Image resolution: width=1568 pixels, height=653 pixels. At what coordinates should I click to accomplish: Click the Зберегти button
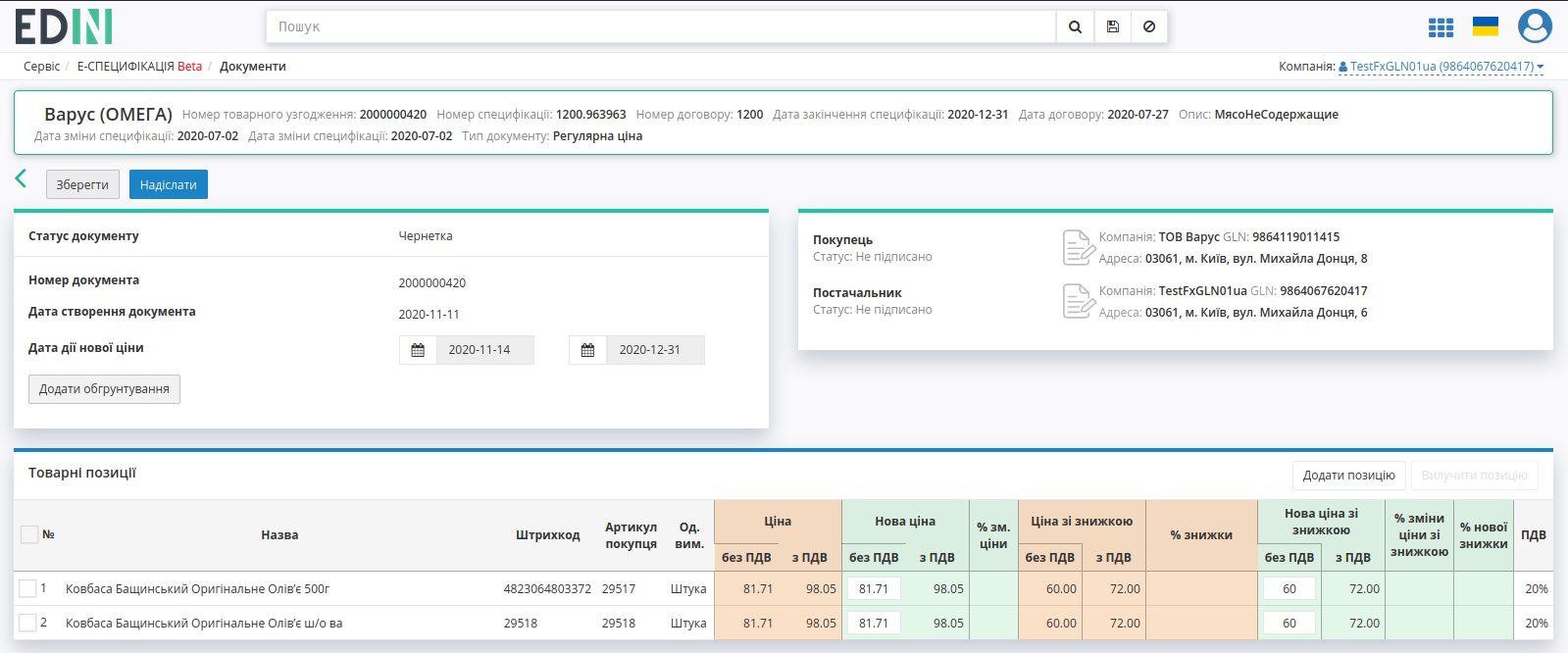point(82,184)
